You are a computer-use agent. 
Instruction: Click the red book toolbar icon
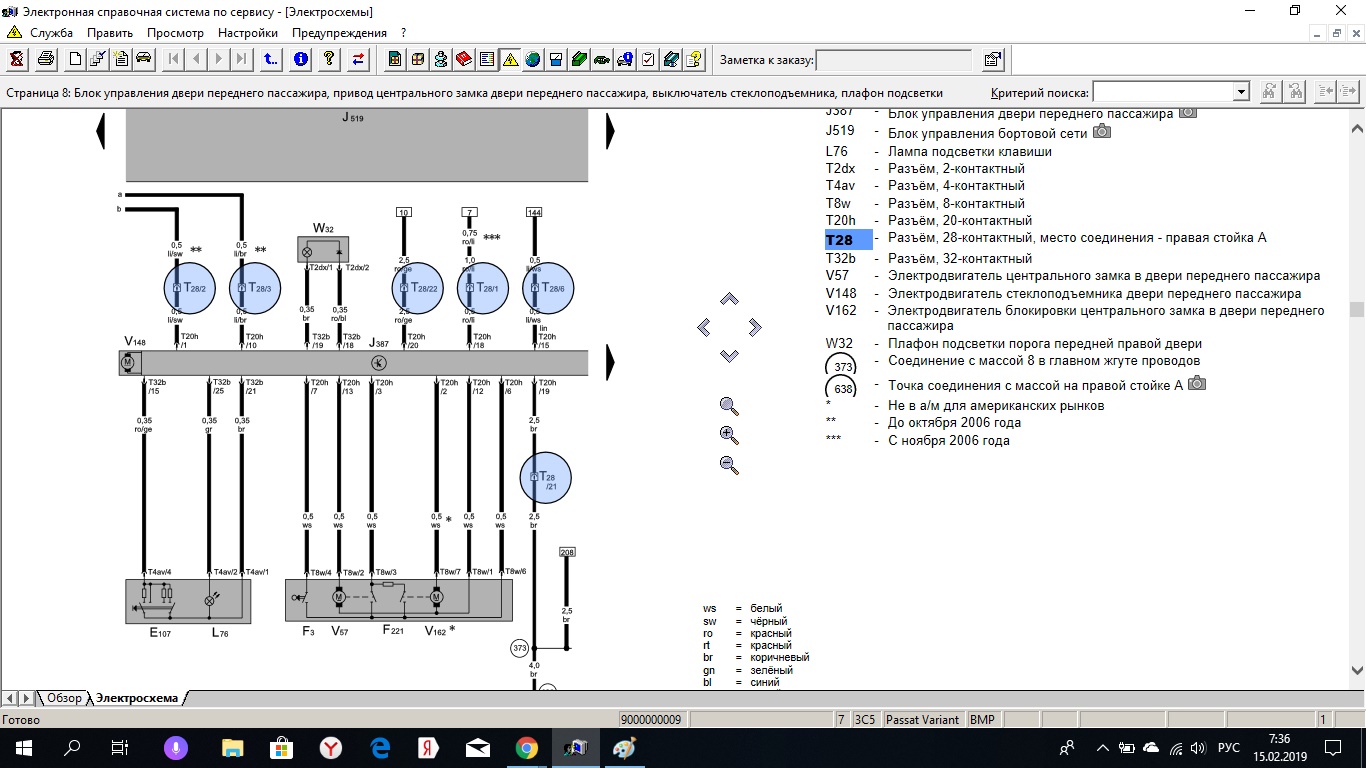[464, 59]
